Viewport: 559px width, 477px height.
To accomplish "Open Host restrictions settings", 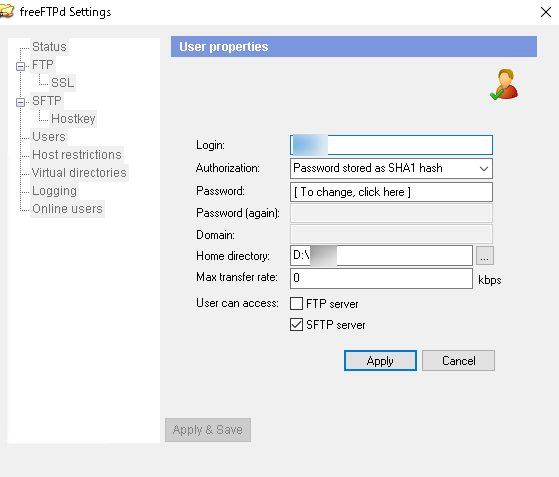I will 77,155.
